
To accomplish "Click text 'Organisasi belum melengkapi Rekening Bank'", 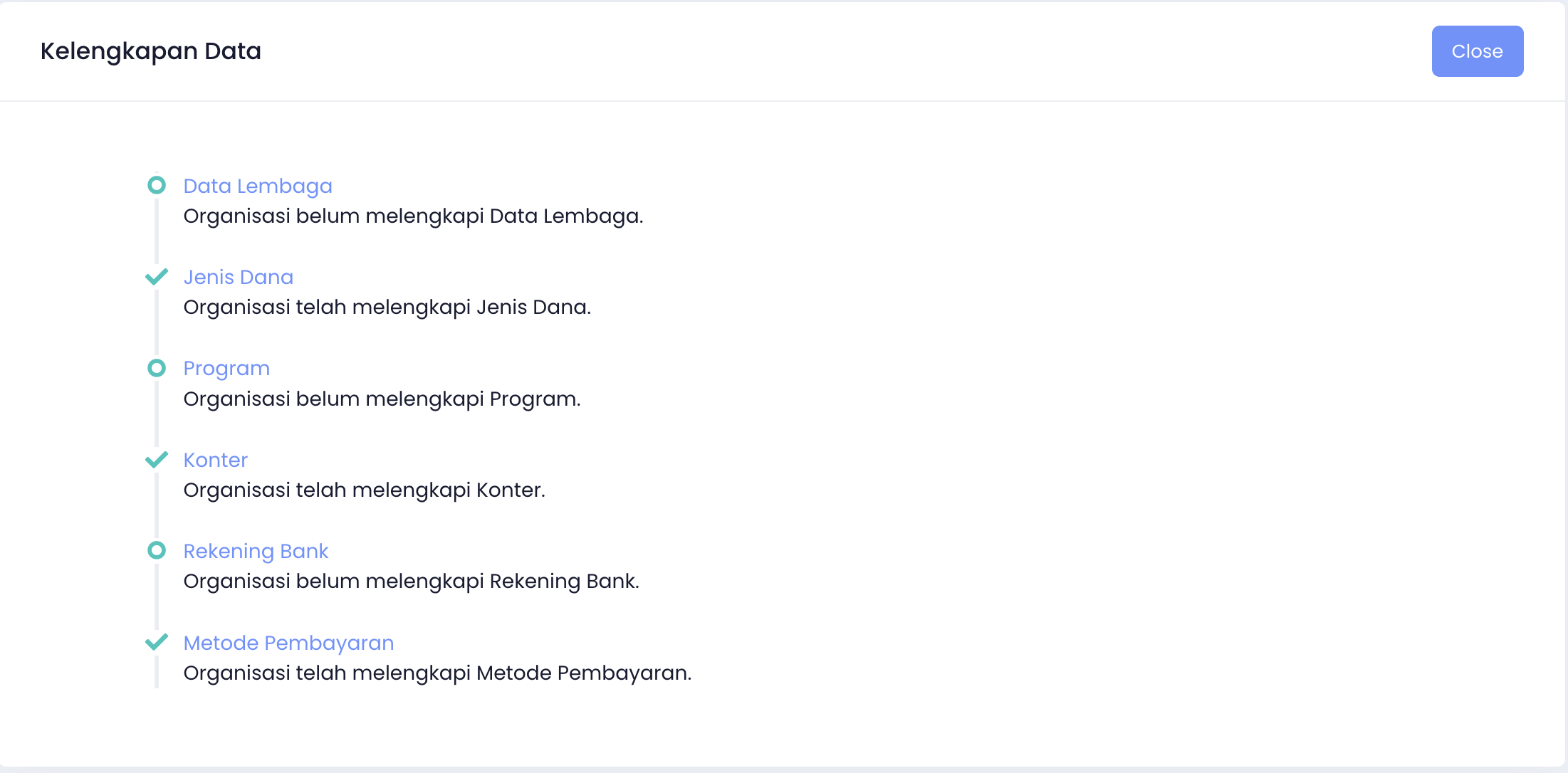I will click(411, 582).
